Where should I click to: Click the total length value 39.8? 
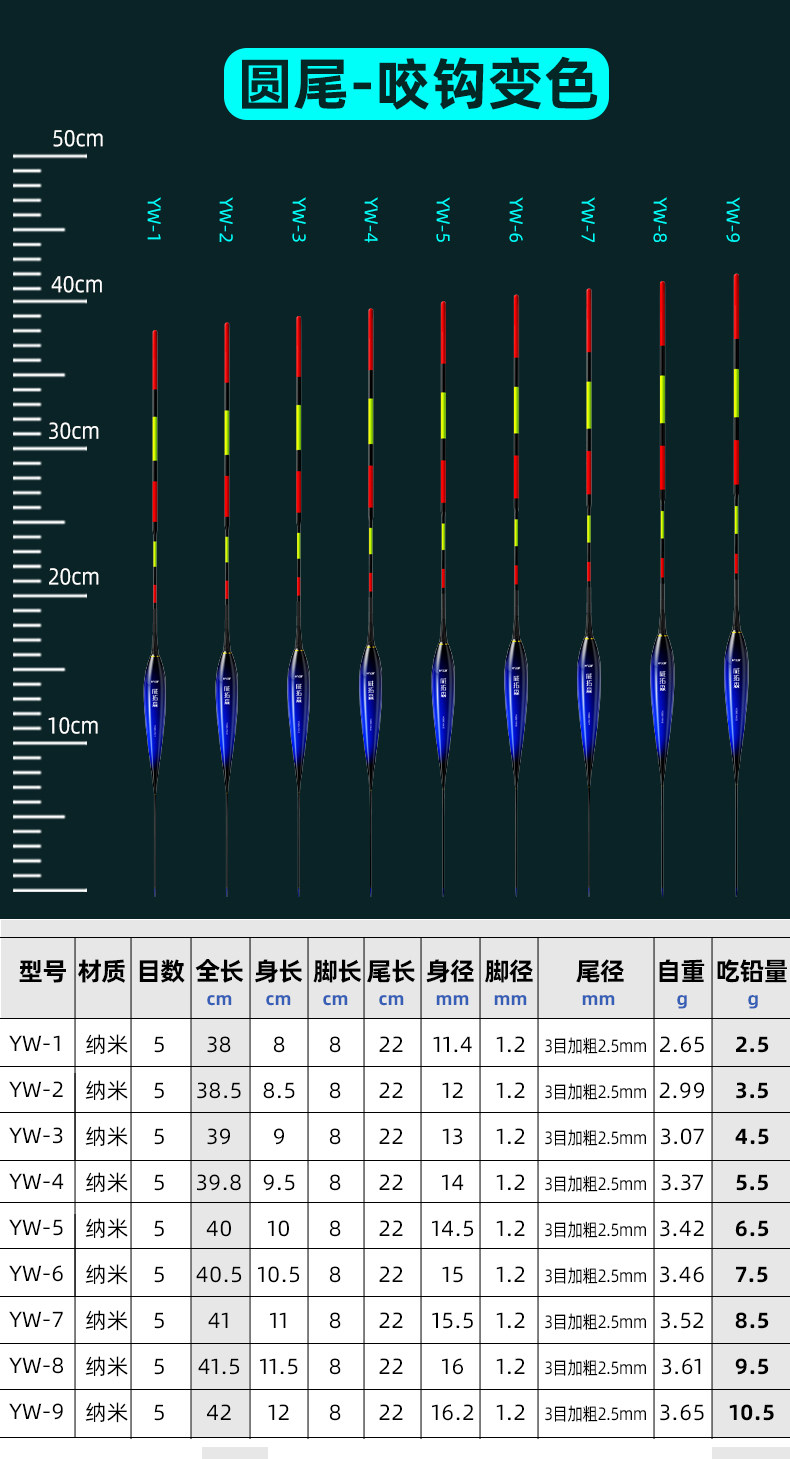(x=219, y=1182)
